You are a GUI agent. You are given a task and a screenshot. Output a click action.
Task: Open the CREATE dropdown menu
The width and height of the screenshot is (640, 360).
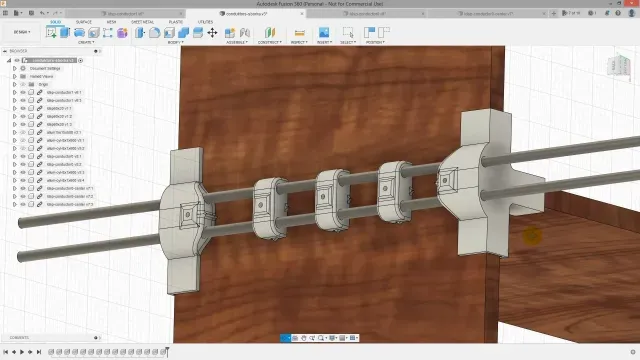pos(86,42)
